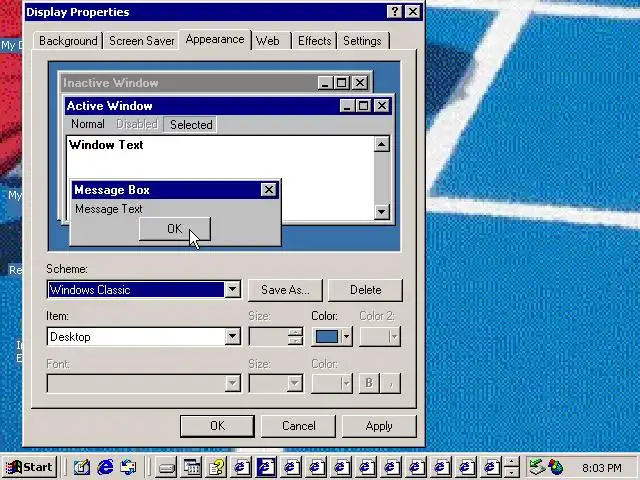Viewport: 640px width, 480px height.
Task: Open the Screen Saver tab
Action: [x=141, y=41]
